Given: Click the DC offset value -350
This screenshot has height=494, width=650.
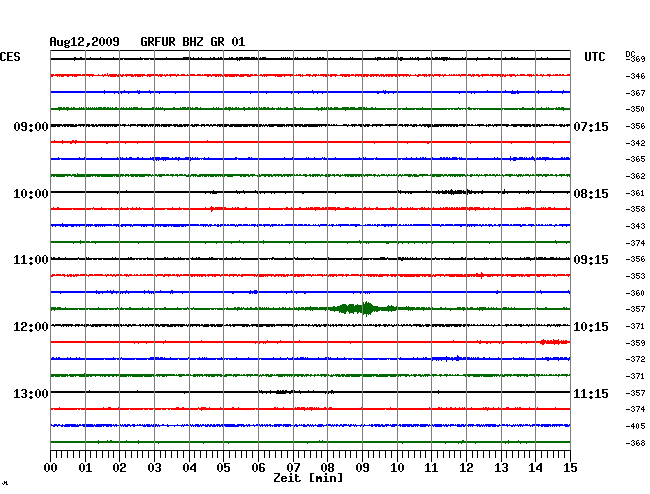Looking at the screenshot, I should pos(635,109).
